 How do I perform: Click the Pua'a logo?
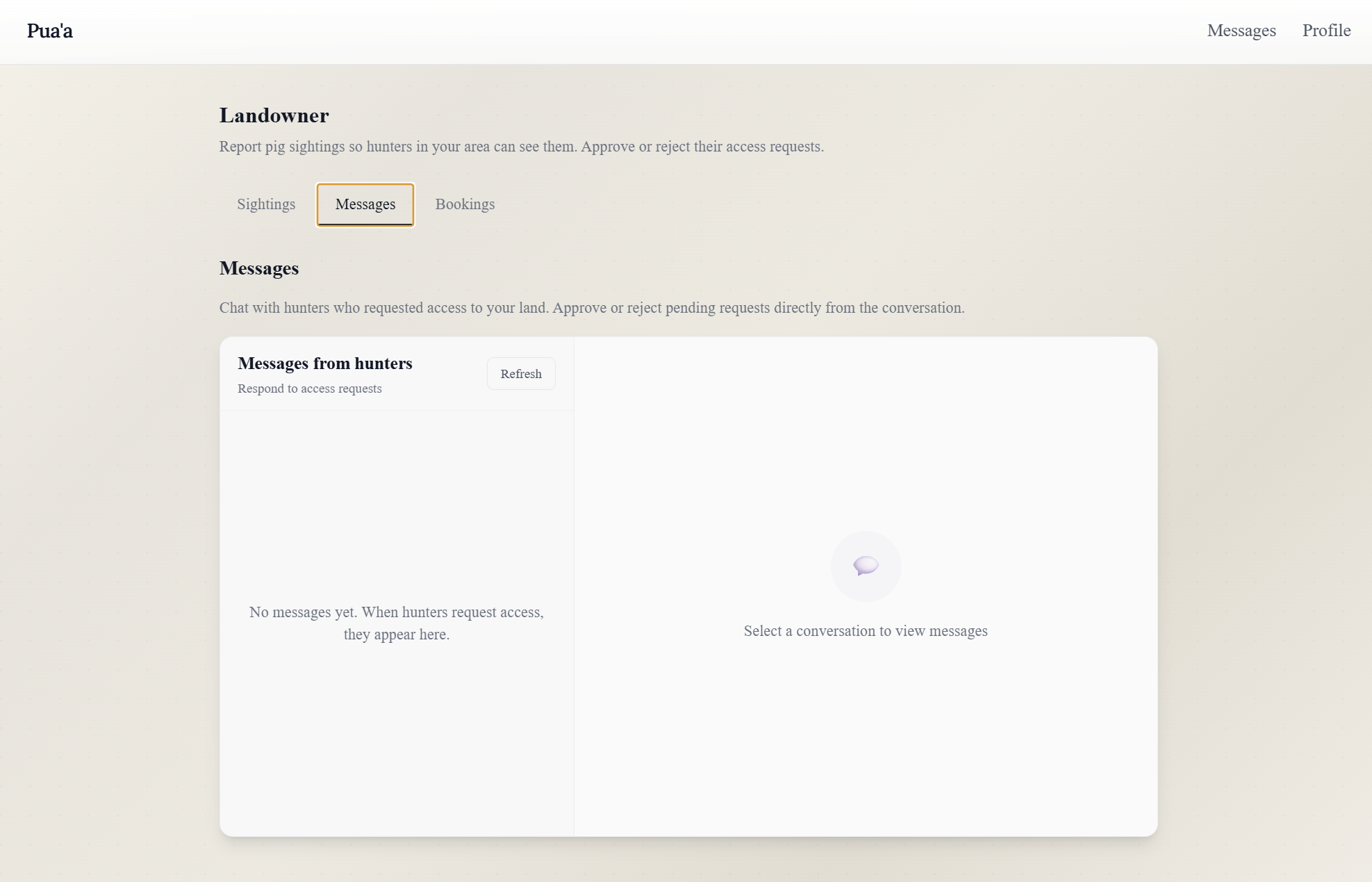coord(49,31)
